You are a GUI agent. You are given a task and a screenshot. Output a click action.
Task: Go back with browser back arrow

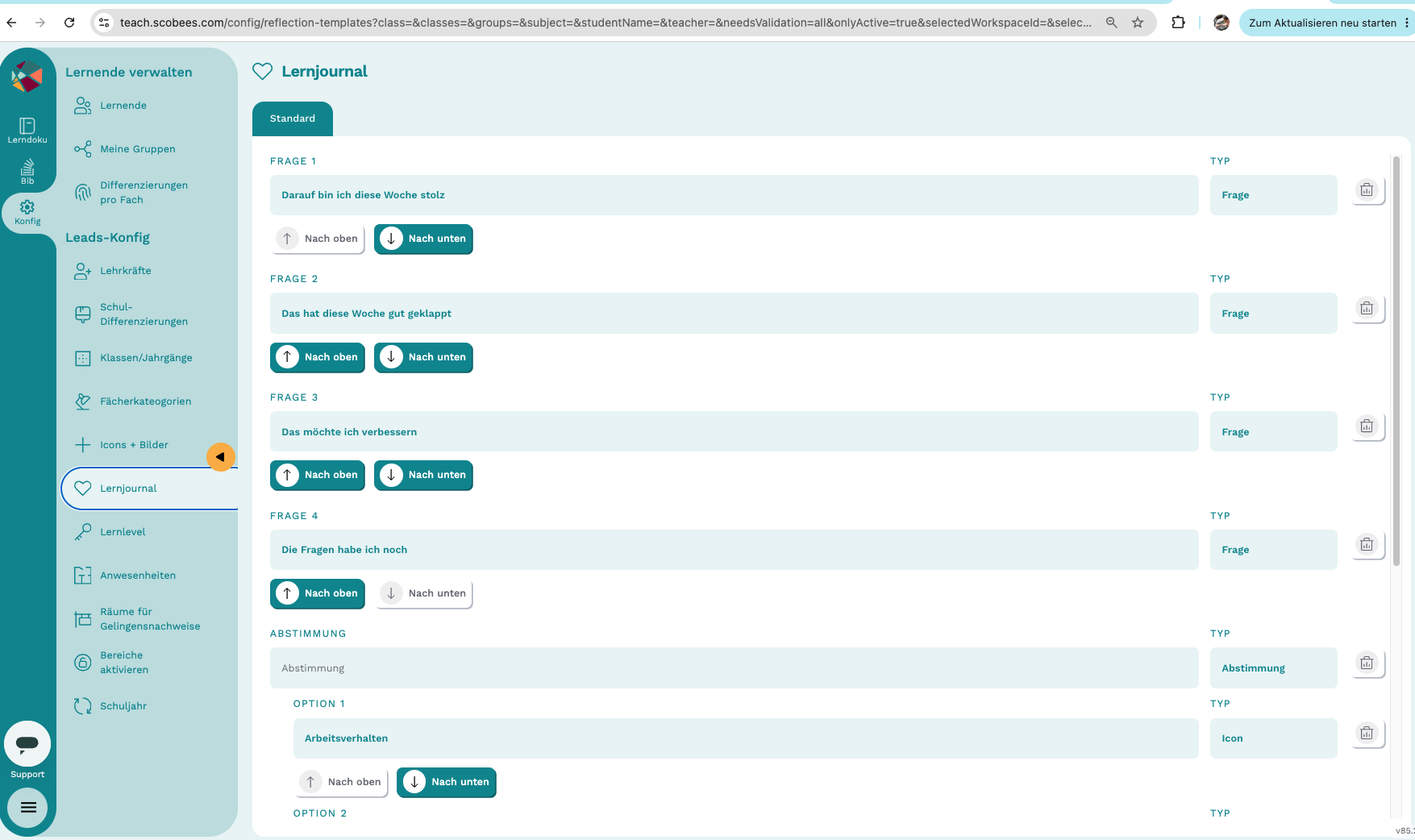[x=11, y=23]
